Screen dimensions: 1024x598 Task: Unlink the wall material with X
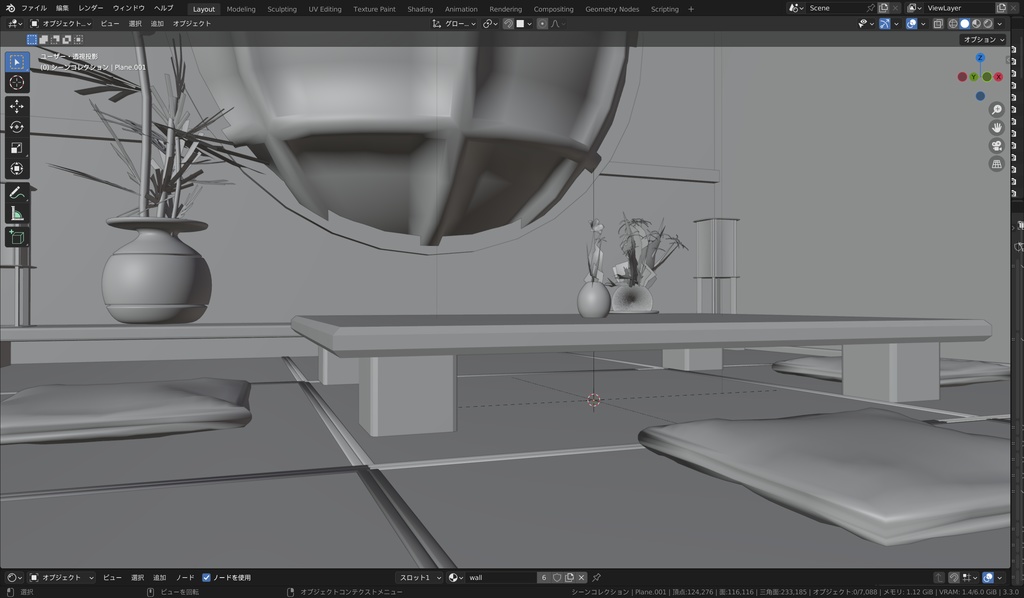[x=581, y=578]
